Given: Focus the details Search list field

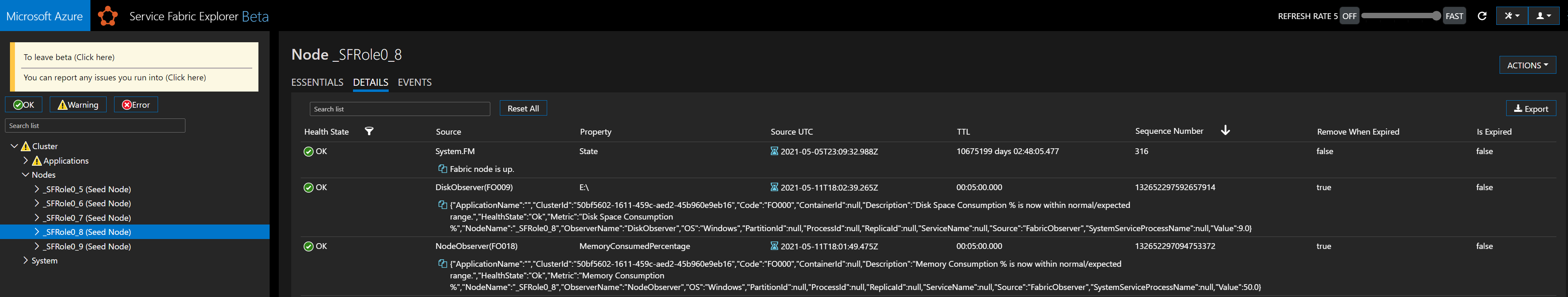Looking at the screenshot, I should pyautogui.click(x=400, y=109).
